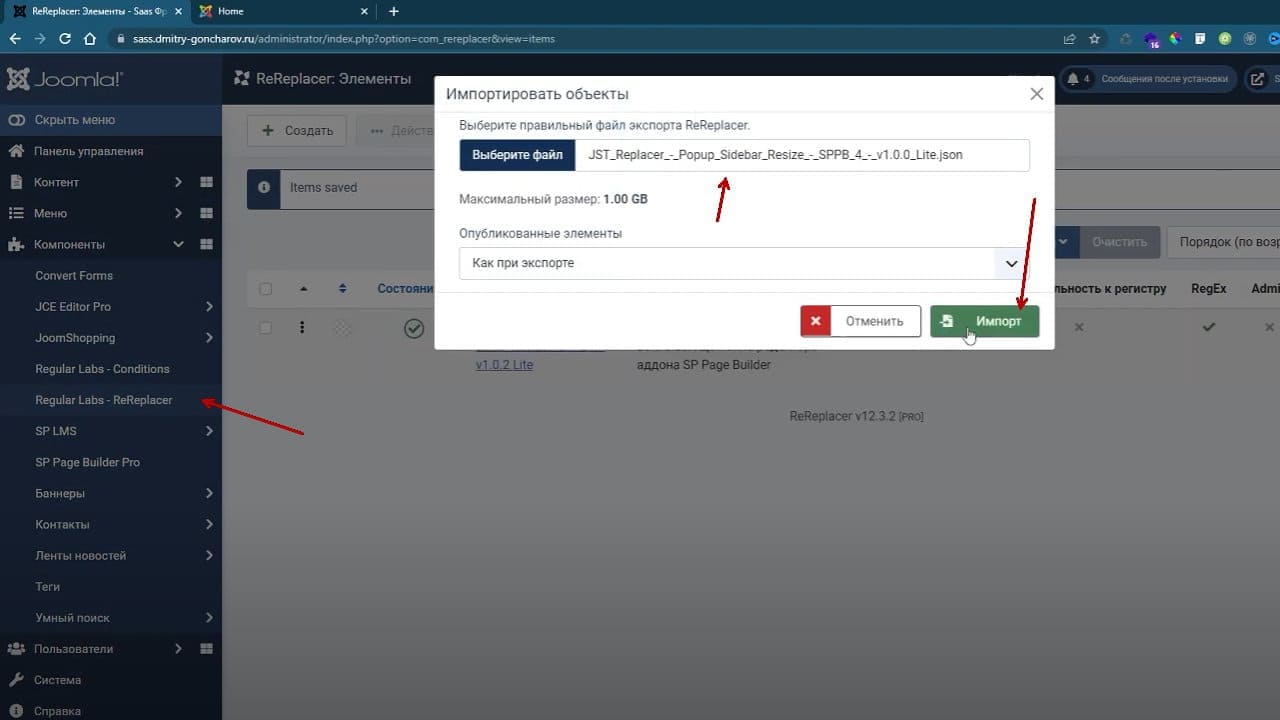The width and height of the screenshot is (1280, 720).
Task: Open the Меню sidebar item
Action: 50,213
